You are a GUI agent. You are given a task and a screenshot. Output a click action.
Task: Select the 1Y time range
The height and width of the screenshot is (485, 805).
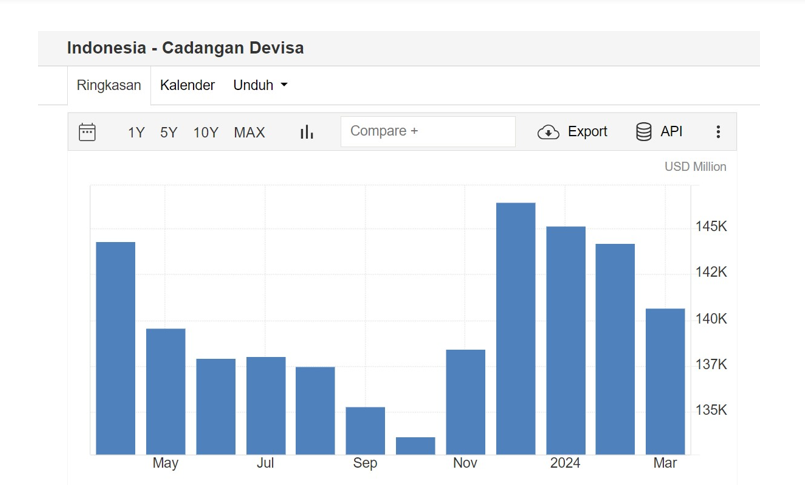point(136,132)
